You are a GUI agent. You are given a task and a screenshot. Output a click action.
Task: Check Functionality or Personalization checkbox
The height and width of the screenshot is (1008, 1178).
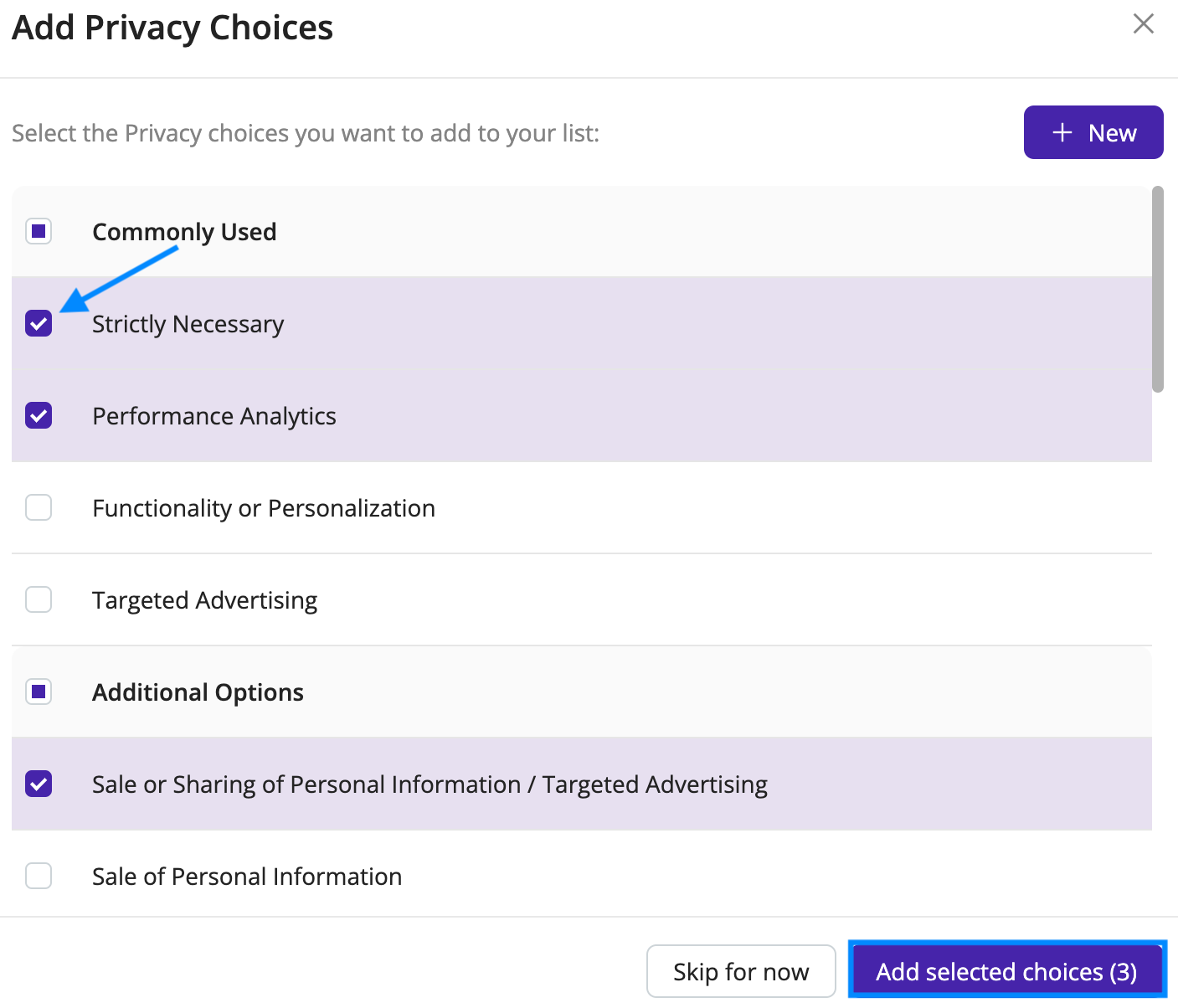point(39,507)
